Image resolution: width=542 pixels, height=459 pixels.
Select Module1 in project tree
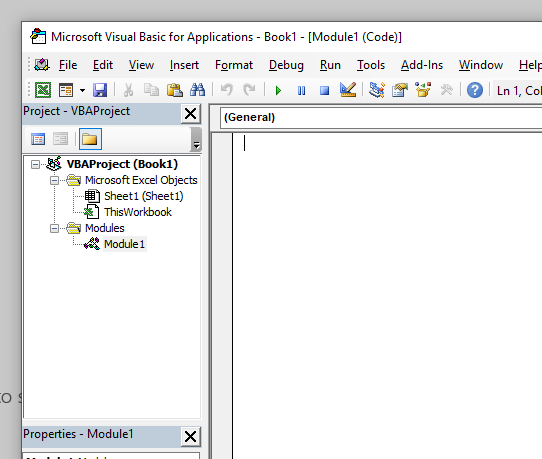pyautogui.click(x=124, y=244)
